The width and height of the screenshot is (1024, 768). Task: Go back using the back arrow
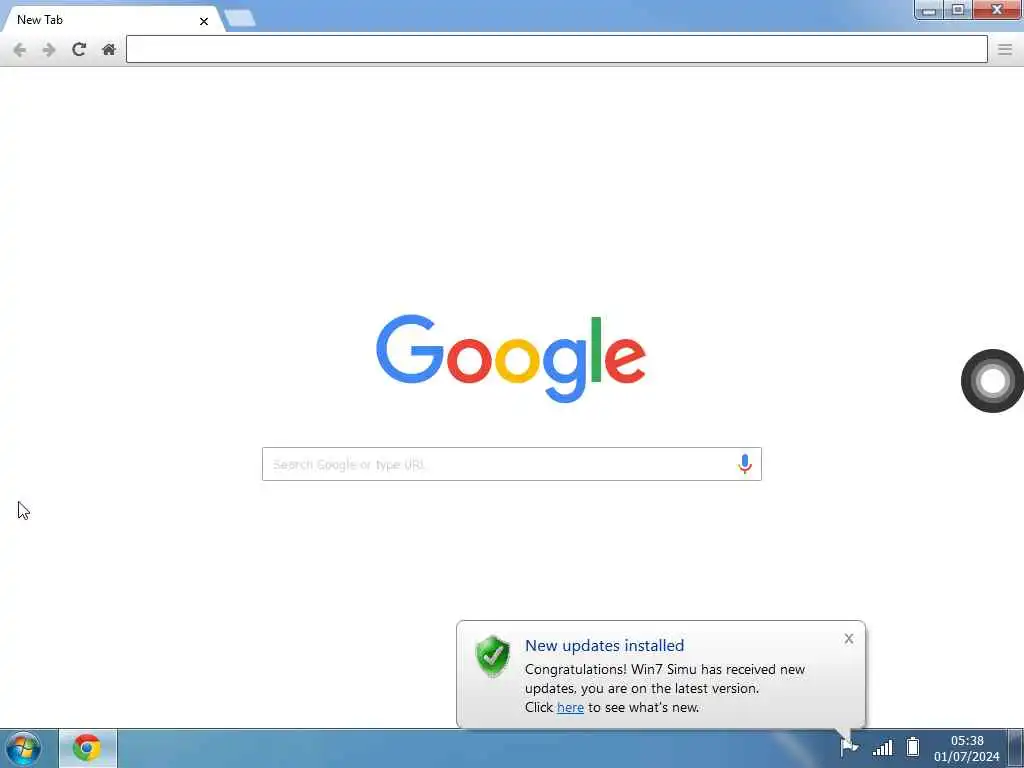(x=20, y=50)
